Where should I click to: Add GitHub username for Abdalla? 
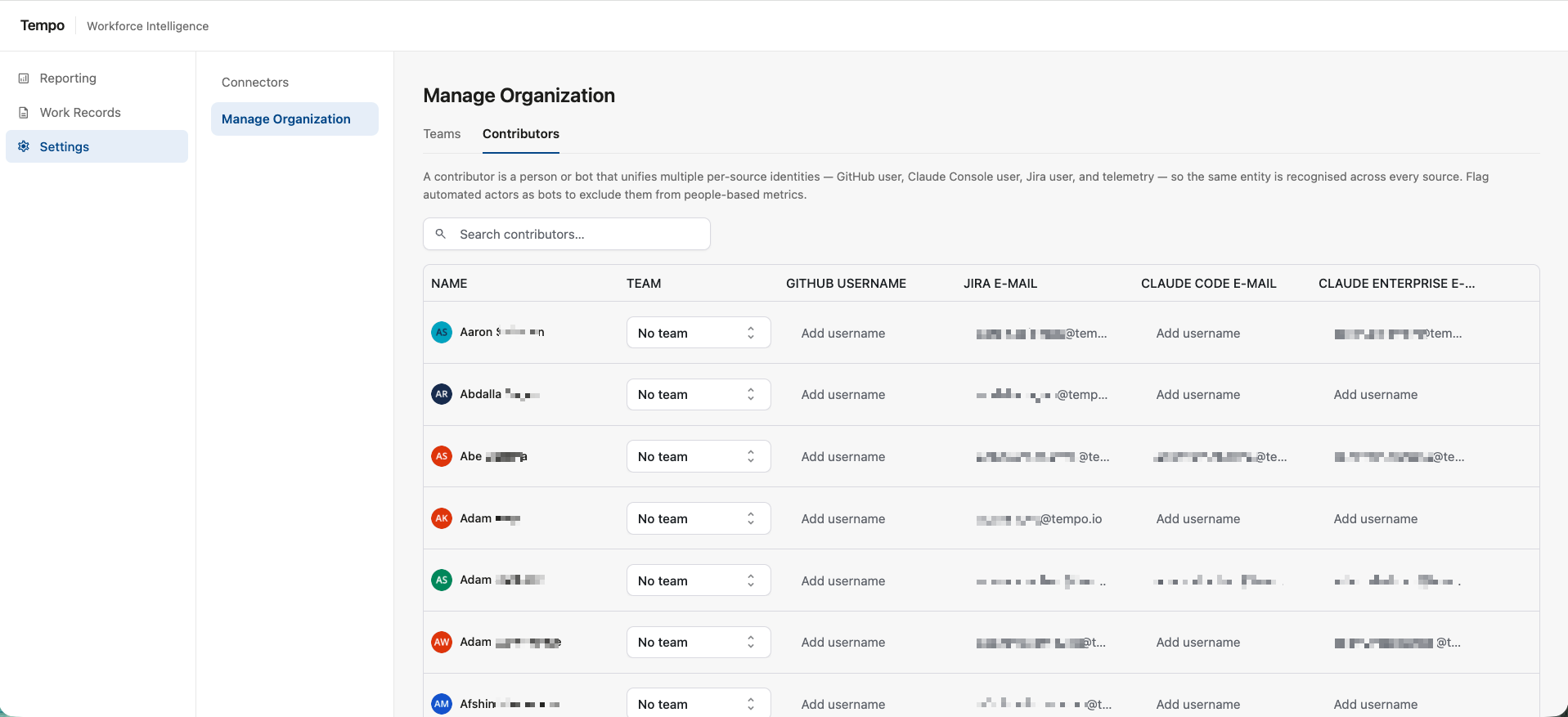click(x=843, y=395)
